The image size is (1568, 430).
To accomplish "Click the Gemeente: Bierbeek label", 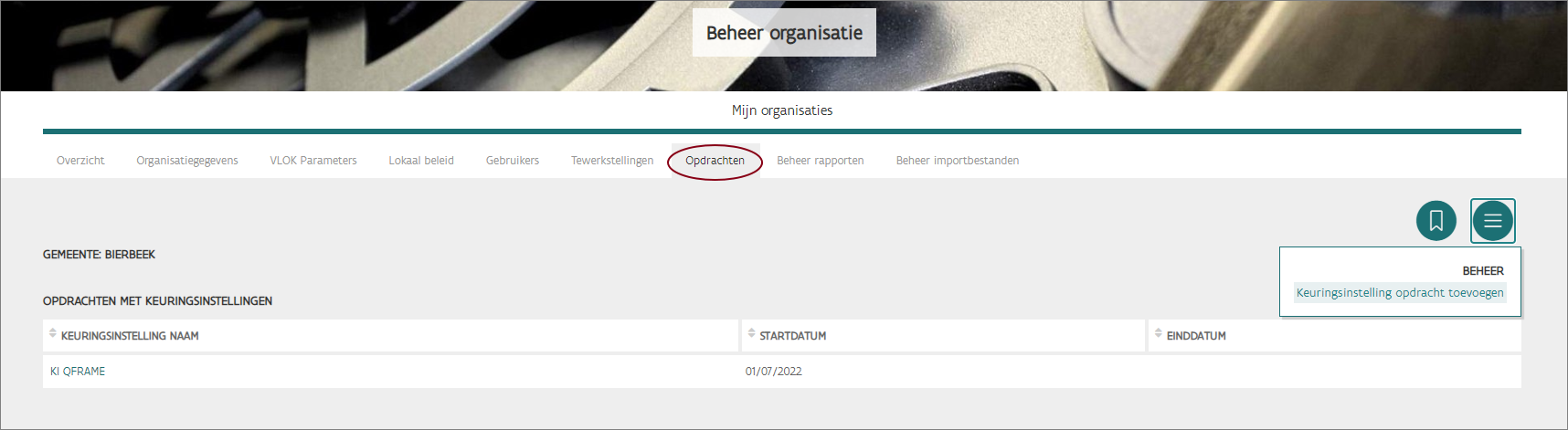I will 99,255.
